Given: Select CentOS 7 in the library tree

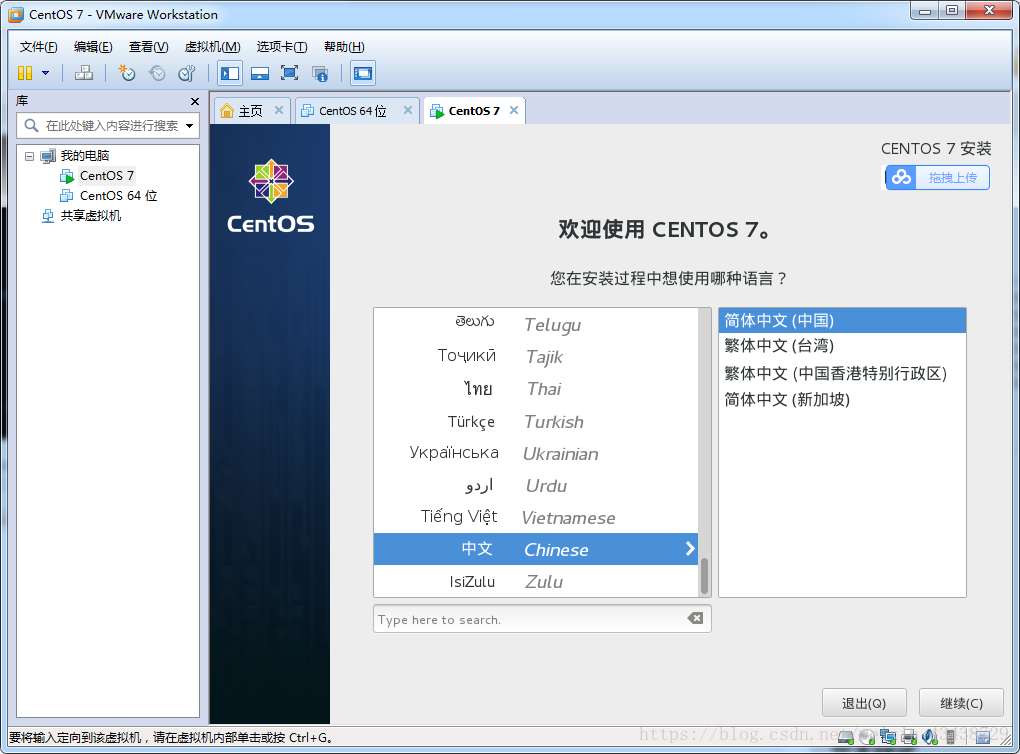Looking at the screenshot, I should (x=107, y=176).
